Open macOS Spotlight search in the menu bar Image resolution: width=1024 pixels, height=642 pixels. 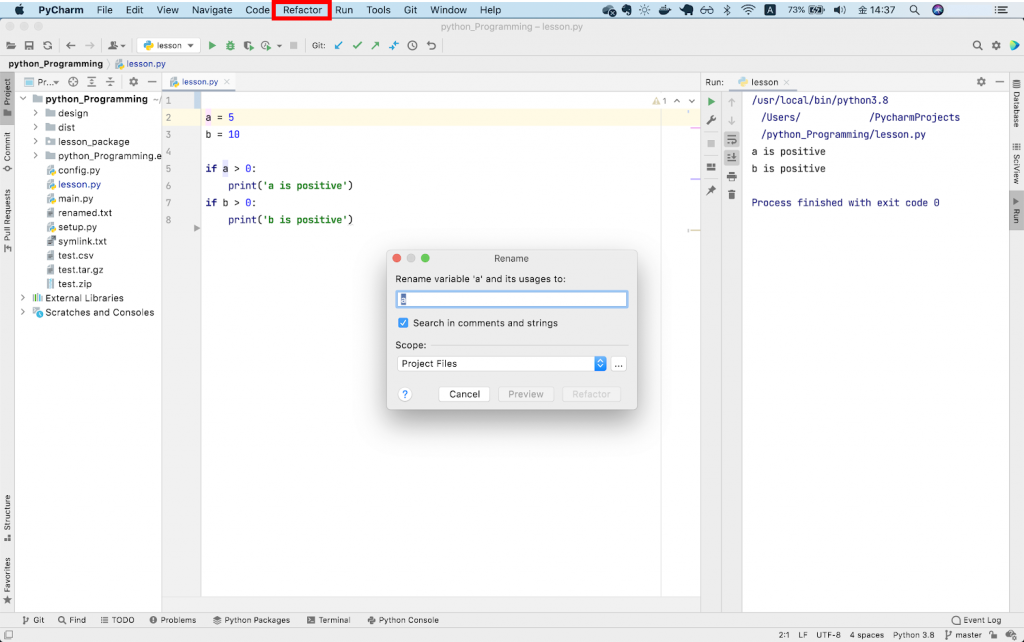click(x=914, y=10)
